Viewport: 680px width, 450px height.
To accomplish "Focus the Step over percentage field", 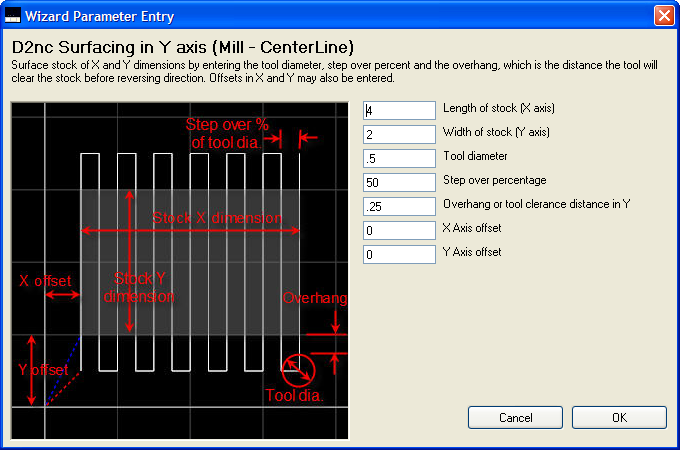I will click(x=399, y=183).
